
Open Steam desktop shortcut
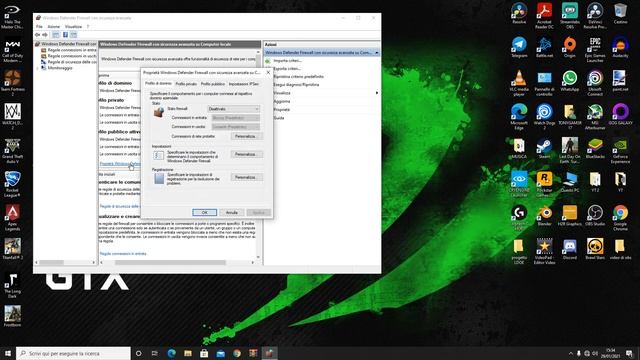point(544,148)
